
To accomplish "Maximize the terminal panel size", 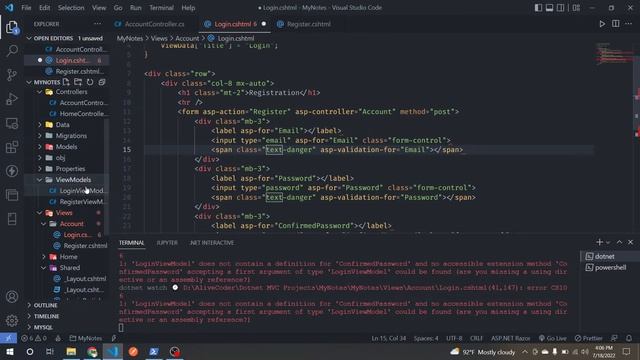I will 619,242.
